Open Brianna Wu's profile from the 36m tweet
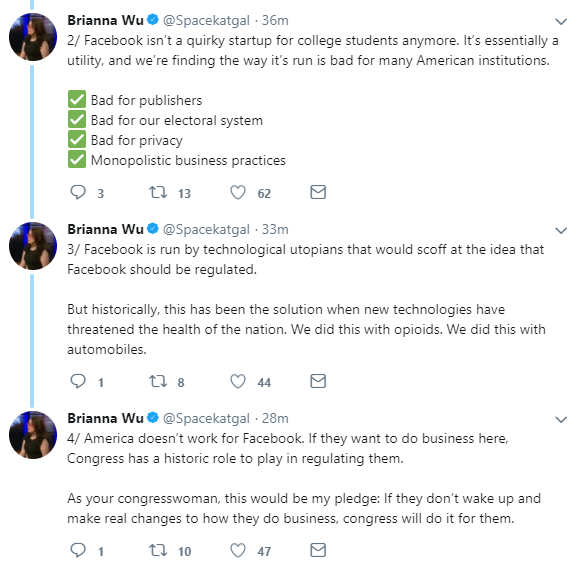Viewport: 578px width, 564px height. [105, 20]
